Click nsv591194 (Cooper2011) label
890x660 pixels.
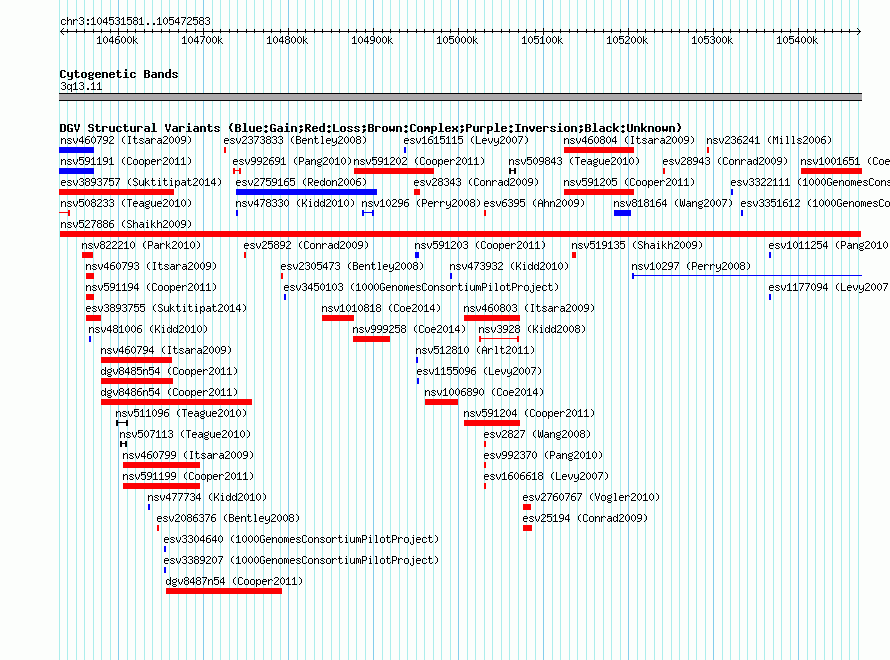pos(151,287)
